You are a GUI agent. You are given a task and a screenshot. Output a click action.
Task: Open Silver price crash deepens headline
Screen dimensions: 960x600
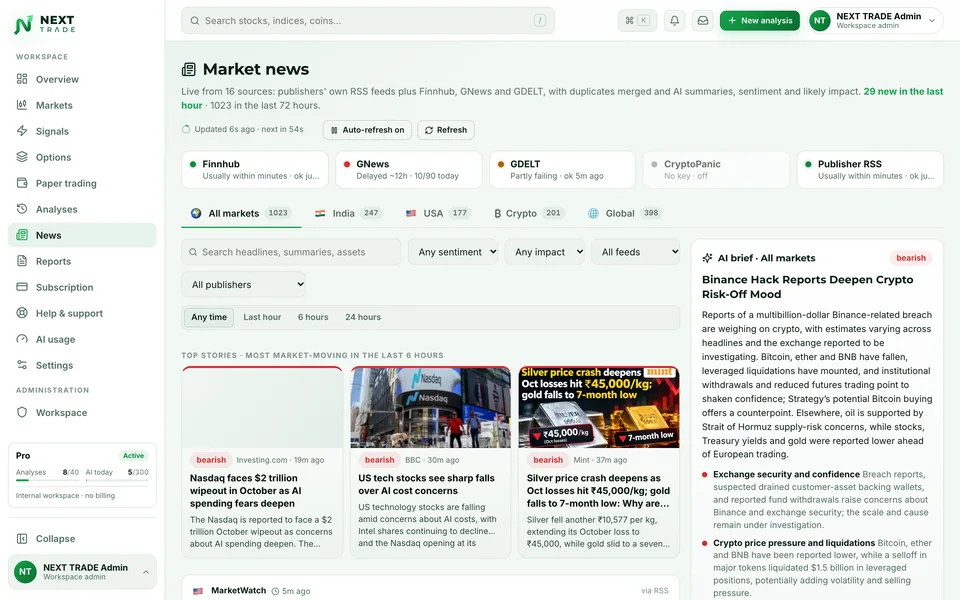click(598, 490)
